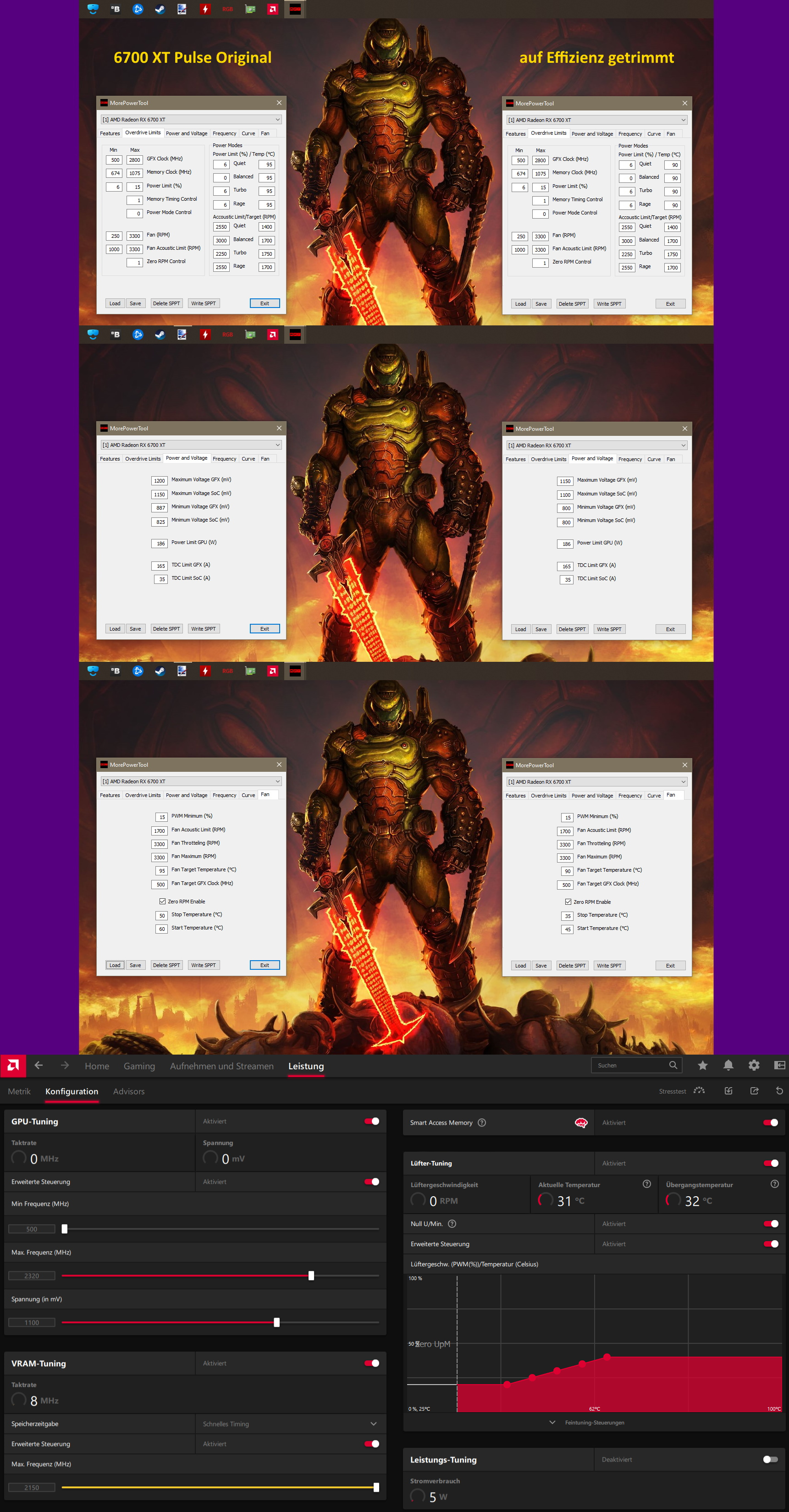The image size is (789, 1512).
Task: Click Exit in right Overdrive Limits MorePowerTool
Action: 670,304
